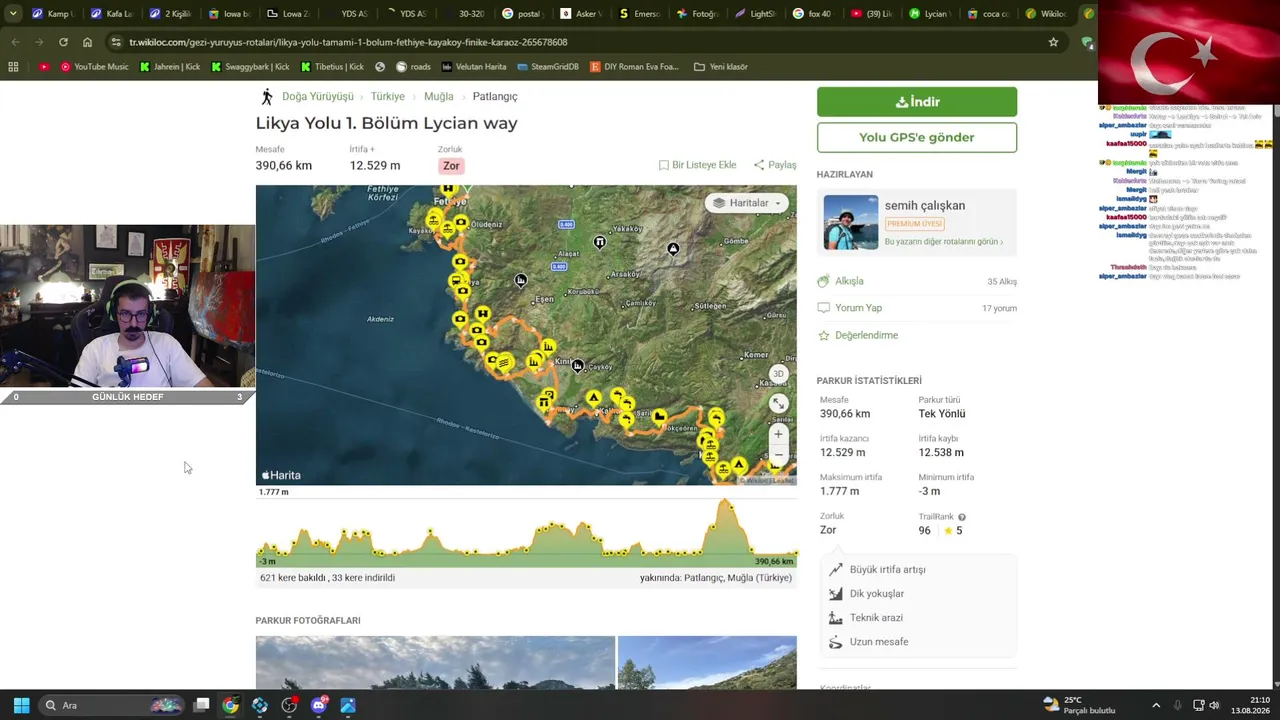Click the taskbar Ara search box
The width and height of the screenshot is (1280, 720).
112,705
